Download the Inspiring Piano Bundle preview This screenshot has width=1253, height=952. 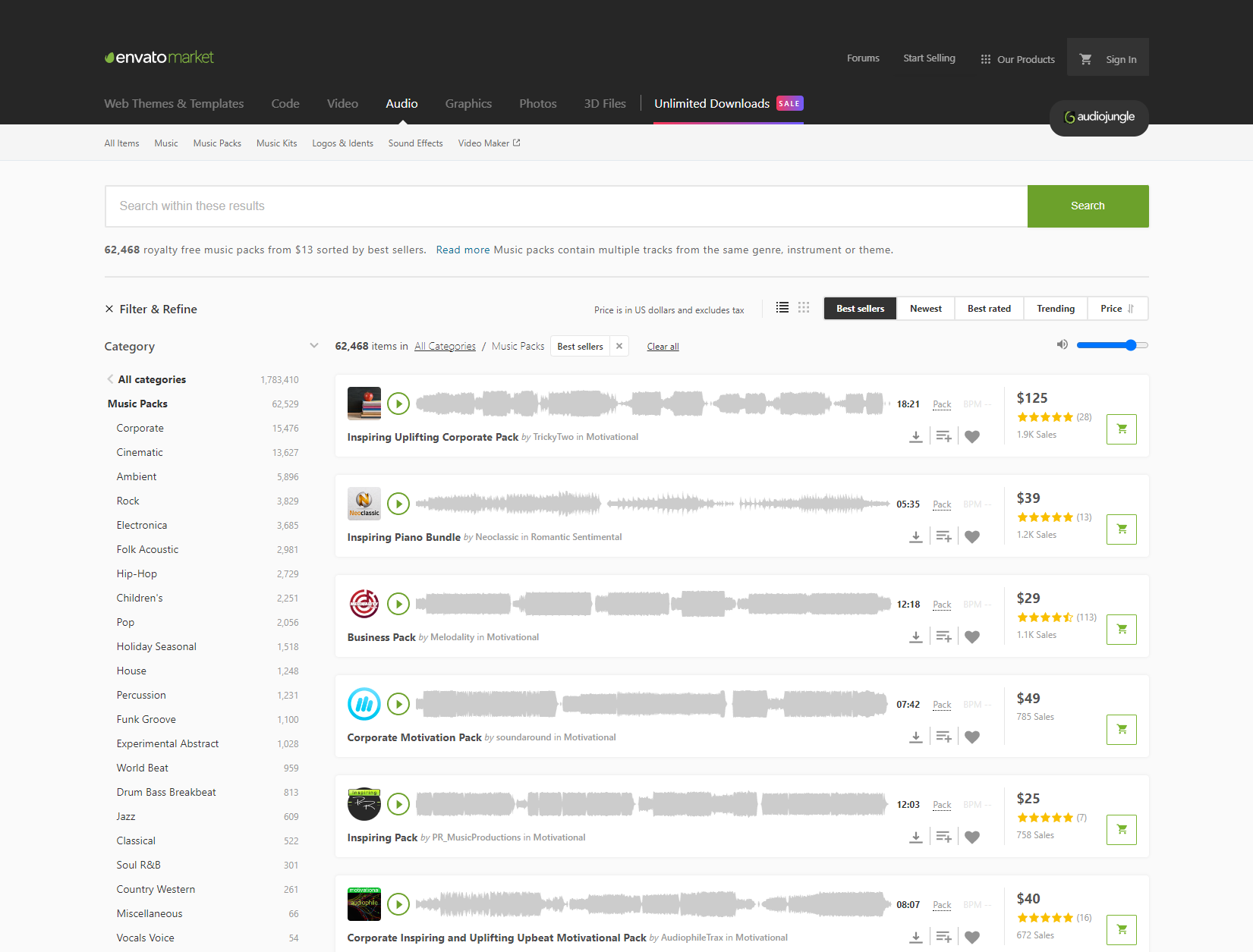pos(916,536)
